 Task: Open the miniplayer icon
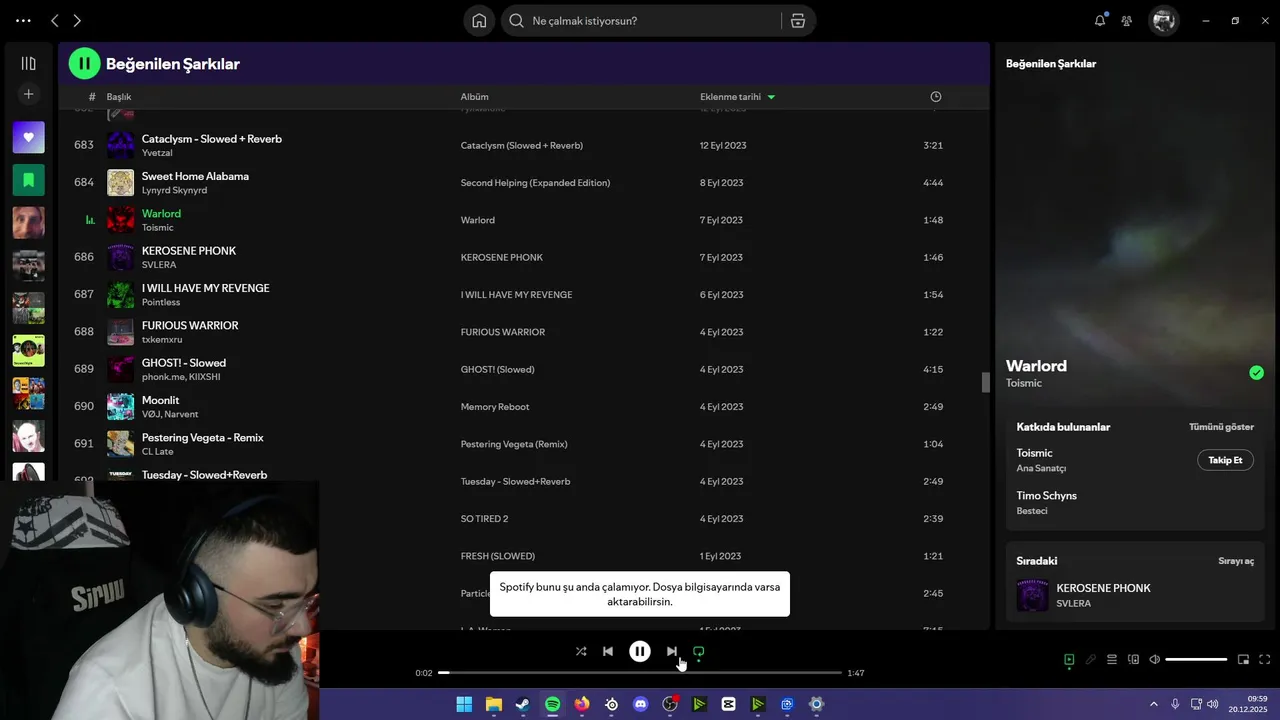(x=1244, y=659)
